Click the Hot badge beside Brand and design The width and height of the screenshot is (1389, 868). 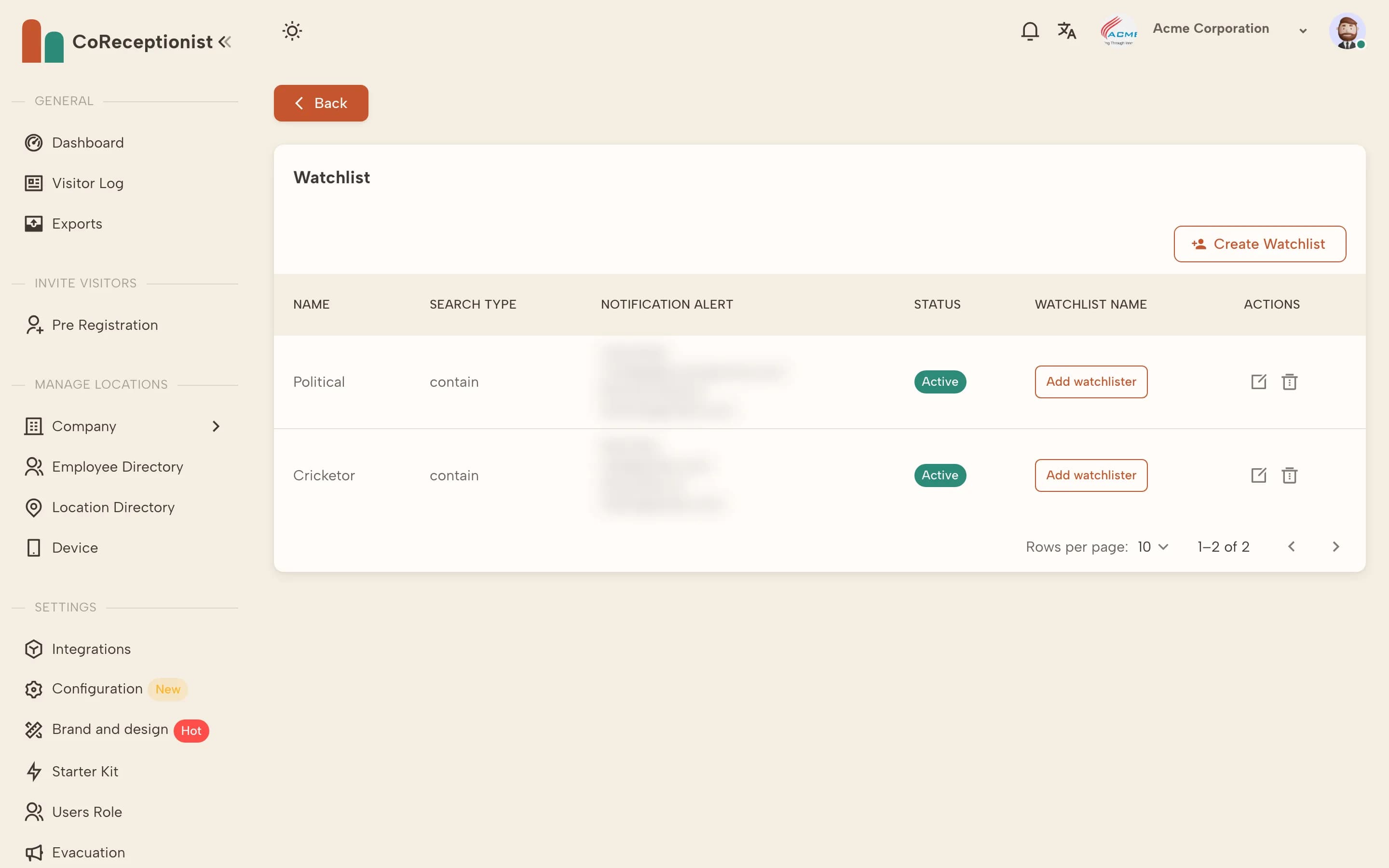(191, 731)
